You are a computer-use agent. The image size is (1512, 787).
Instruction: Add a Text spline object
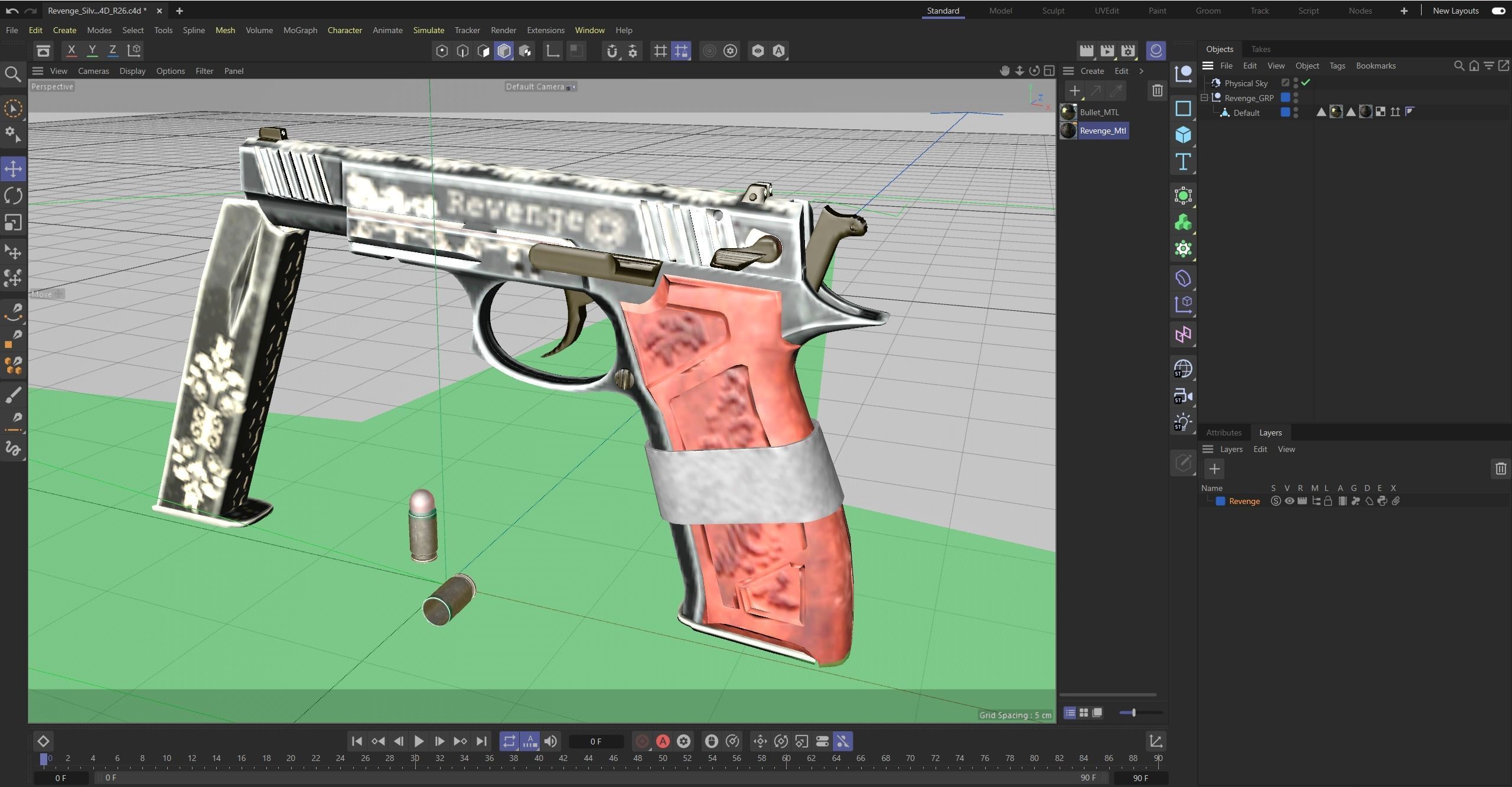(1183, 162)
